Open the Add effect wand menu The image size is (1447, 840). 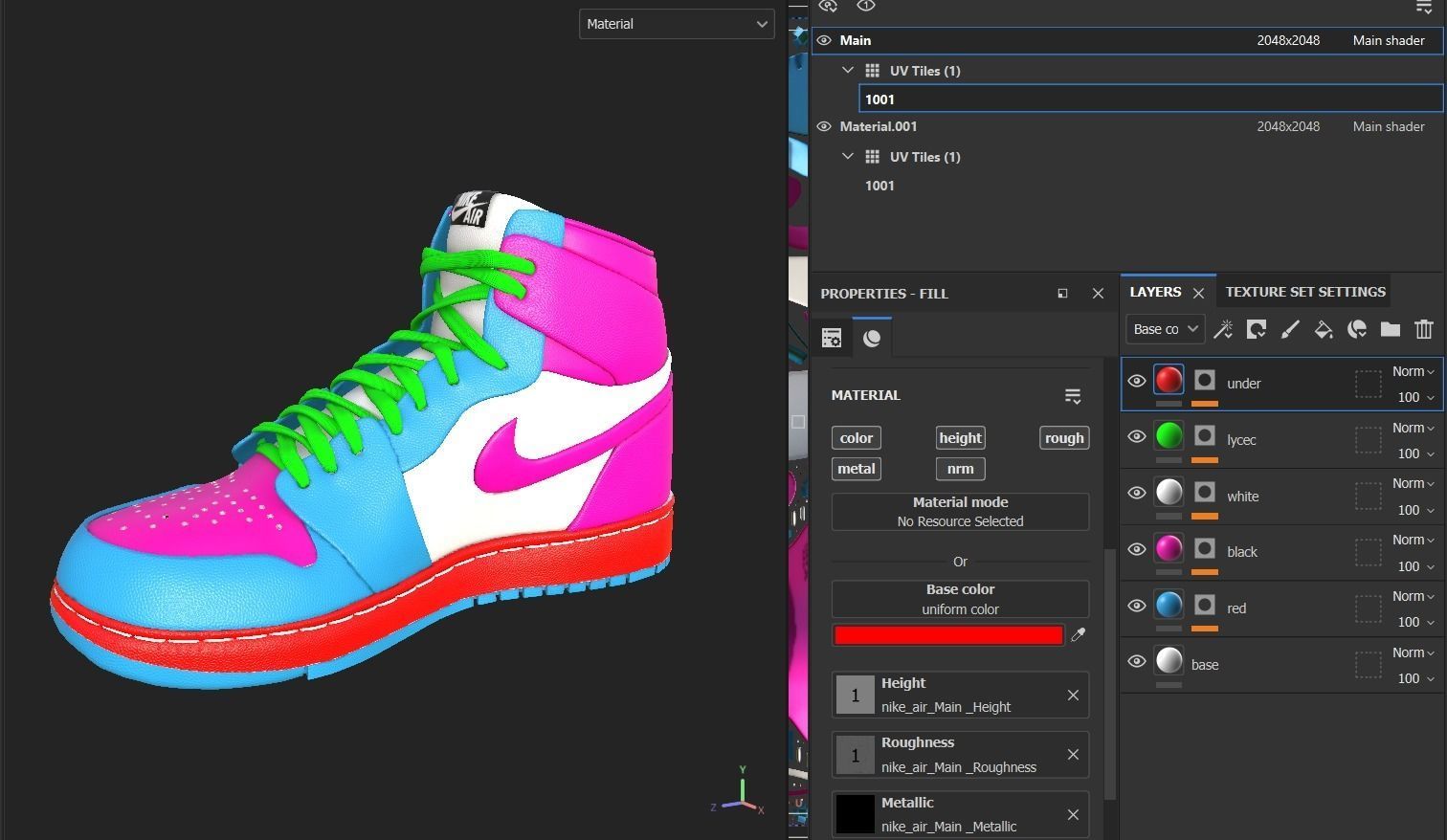1223,329
